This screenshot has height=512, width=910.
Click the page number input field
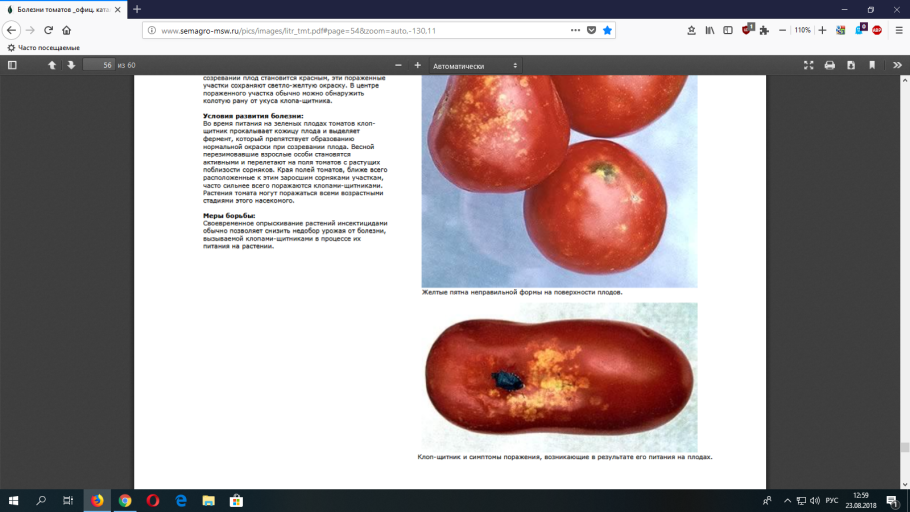click(x=98, y=65)
